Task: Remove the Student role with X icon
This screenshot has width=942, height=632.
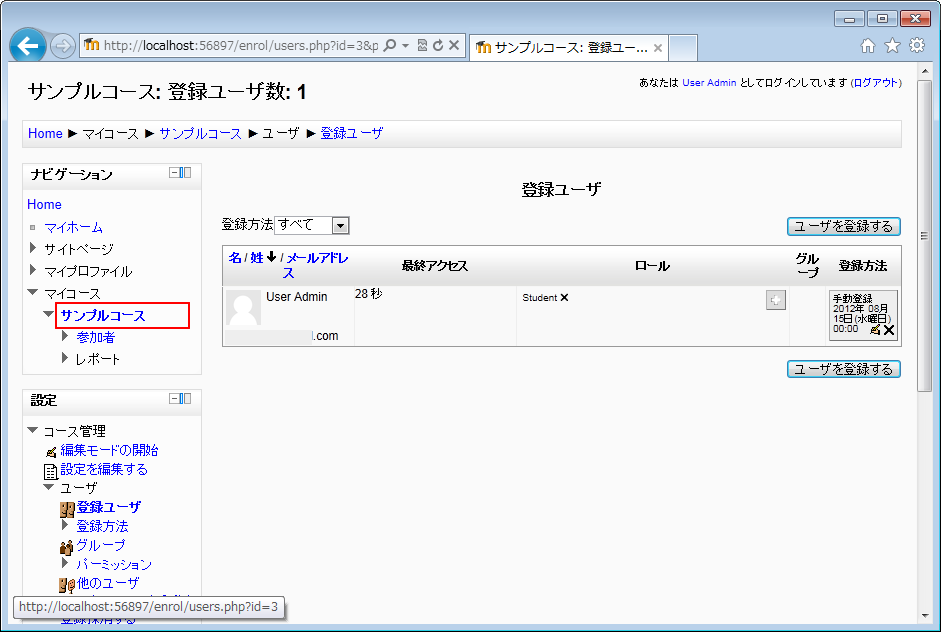Action: [x=564, y=298]
